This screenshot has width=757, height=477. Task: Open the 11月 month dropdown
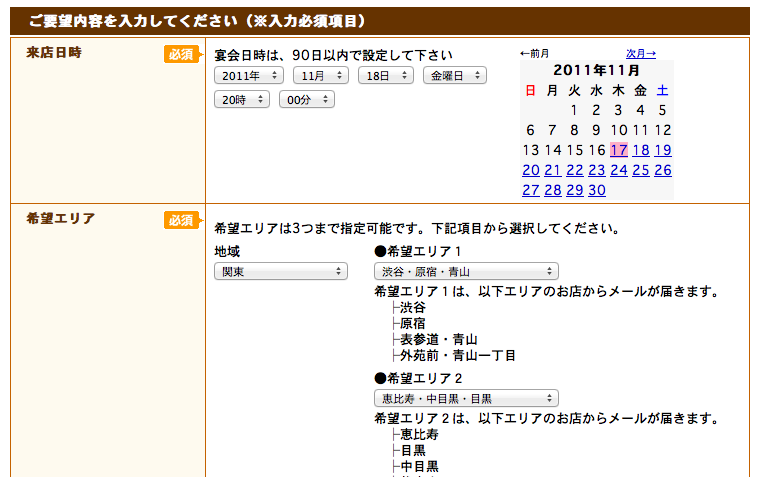click(321, 76)
